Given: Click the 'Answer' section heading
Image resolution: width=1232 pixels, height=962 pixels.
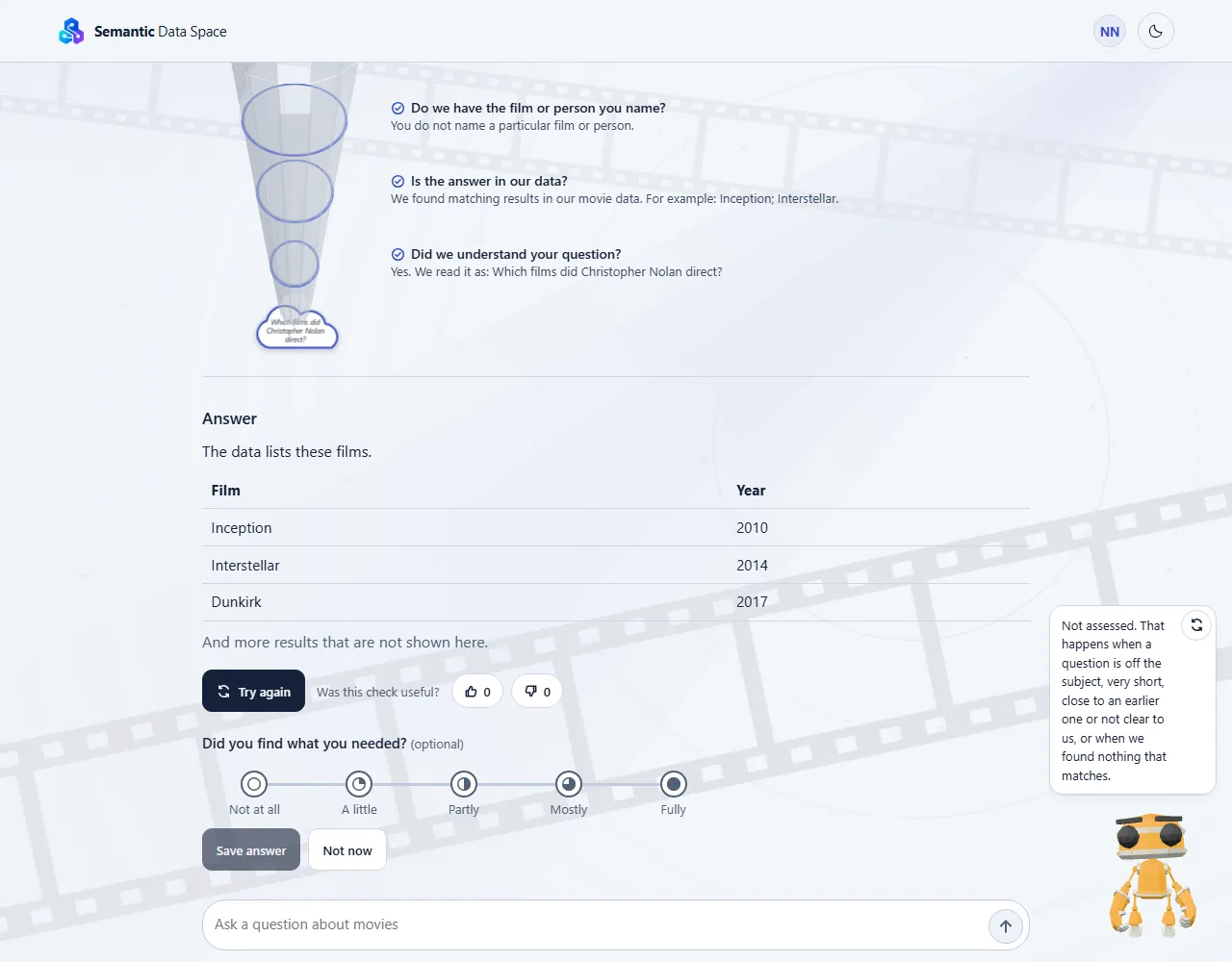Looking at the screenshot, I should (230, 418).
